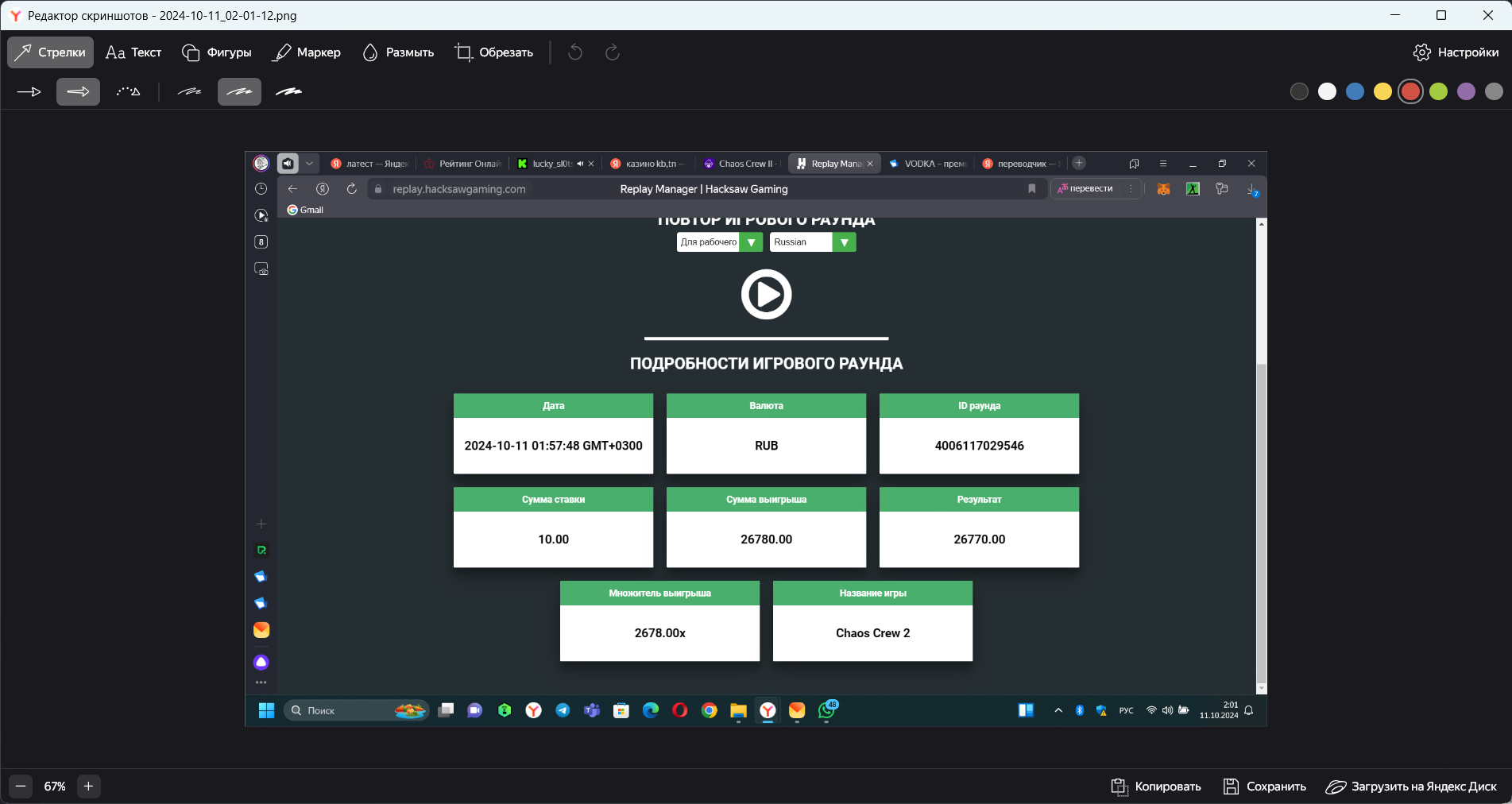The image size is (1512, 804).
Task: Activate the Размыть blur tool
Action: 398,52
